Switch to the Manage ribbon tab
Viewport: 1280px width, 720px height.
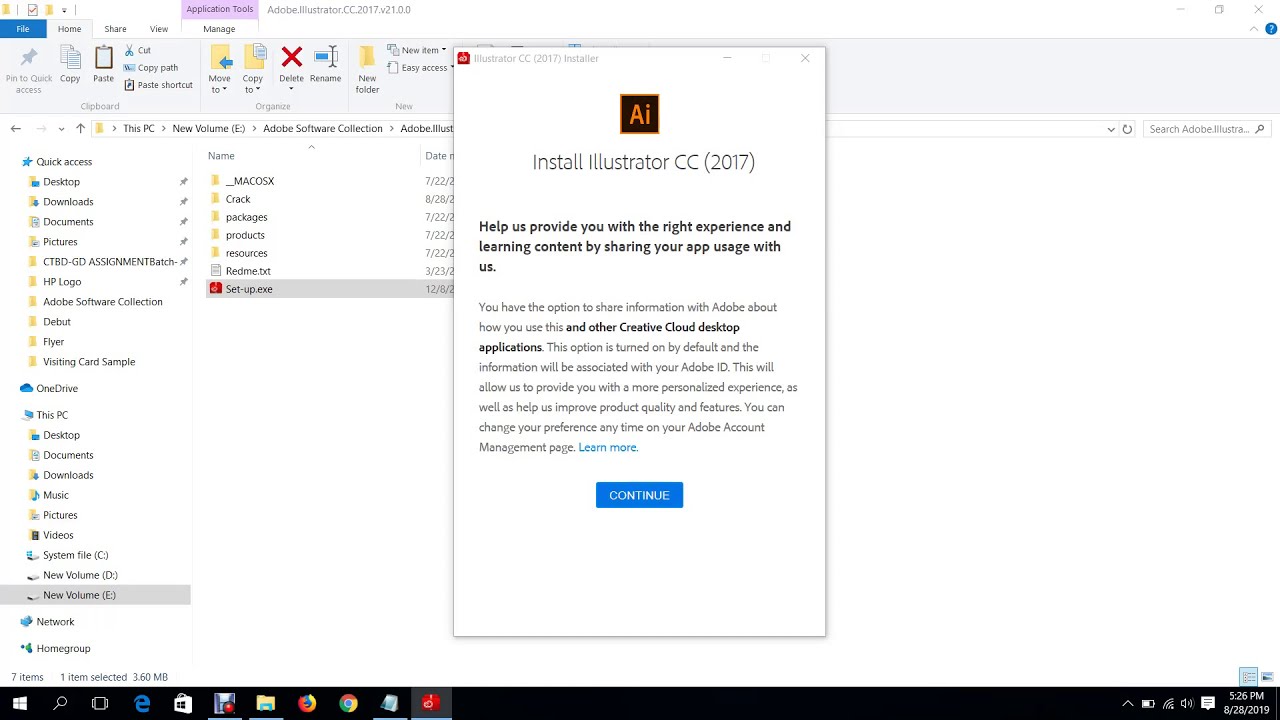(x=219, y=29)
